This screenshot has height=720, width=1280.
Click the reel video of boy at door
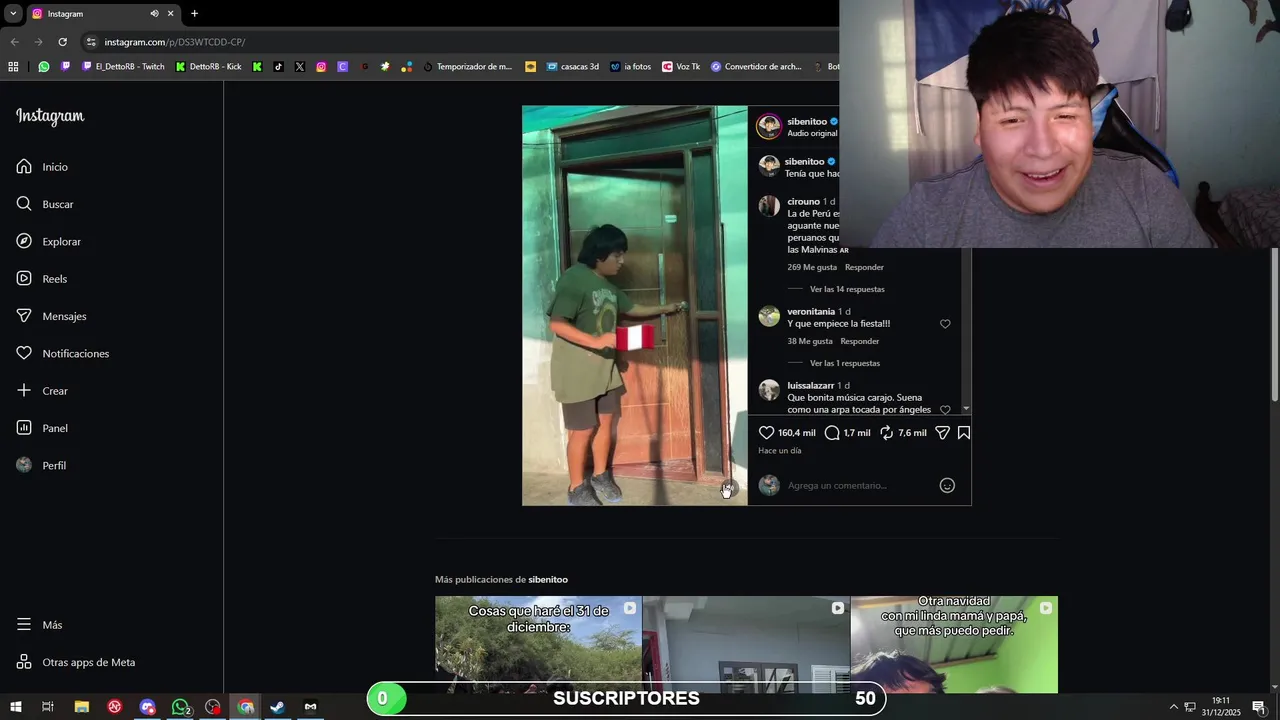pyautogui.click(x=634, y=305)
